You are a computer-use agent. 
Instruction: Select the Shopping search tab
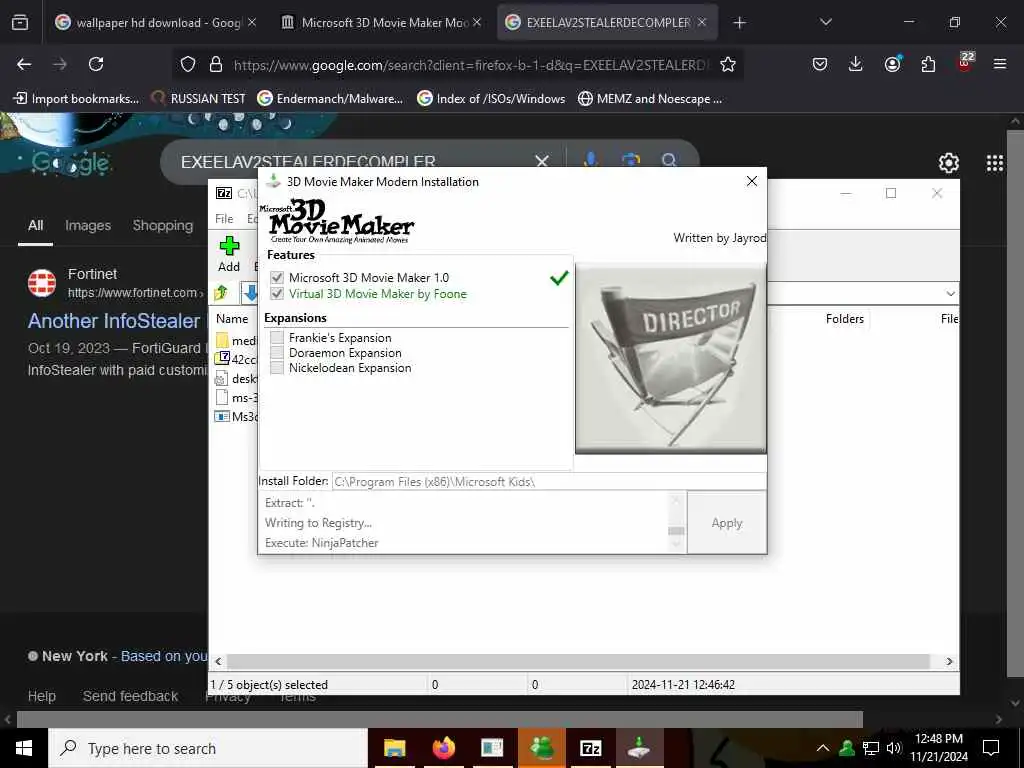click(163, 225)
